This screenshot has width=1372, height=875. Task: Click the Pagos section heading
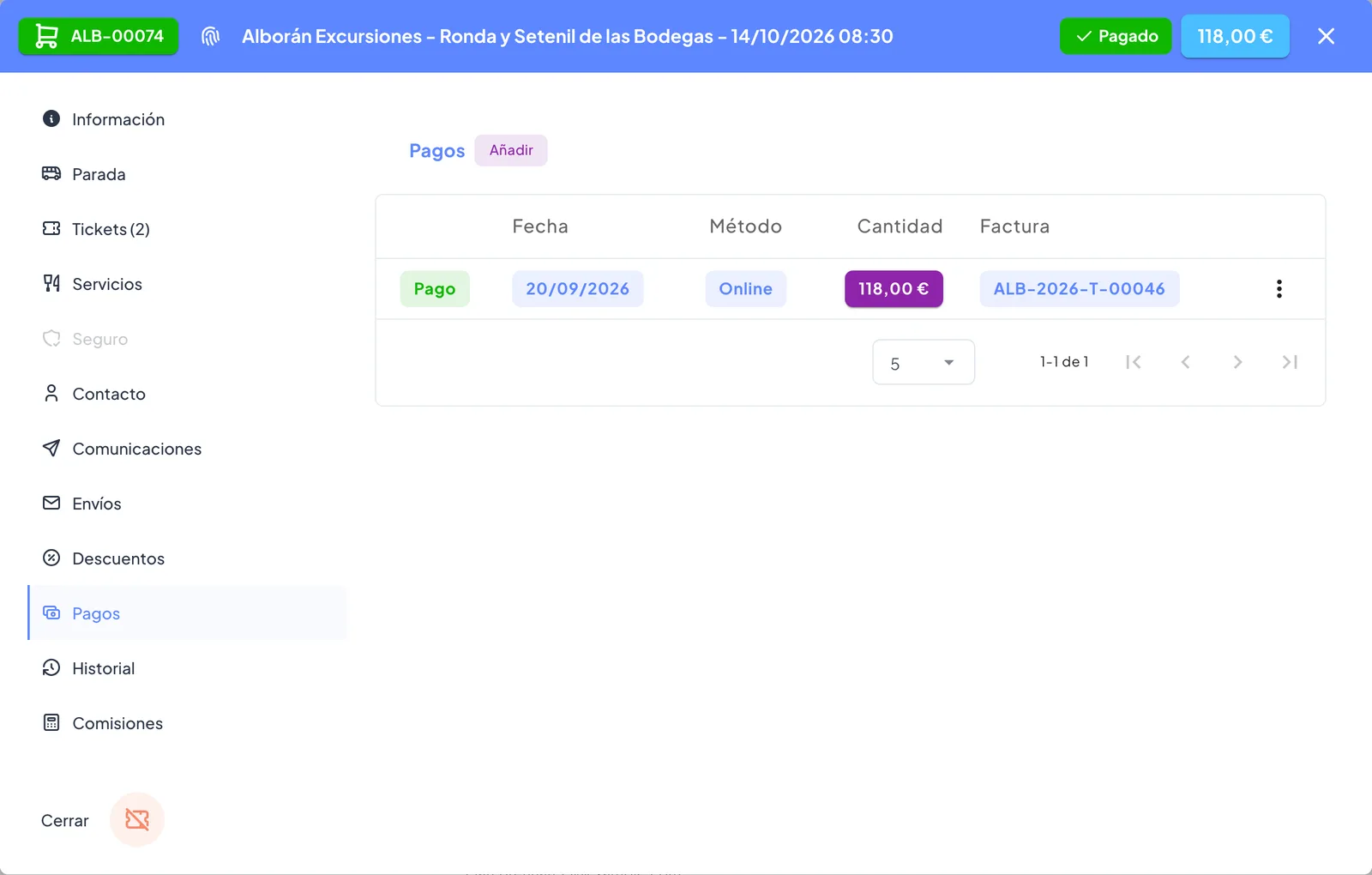coord(436,151)
